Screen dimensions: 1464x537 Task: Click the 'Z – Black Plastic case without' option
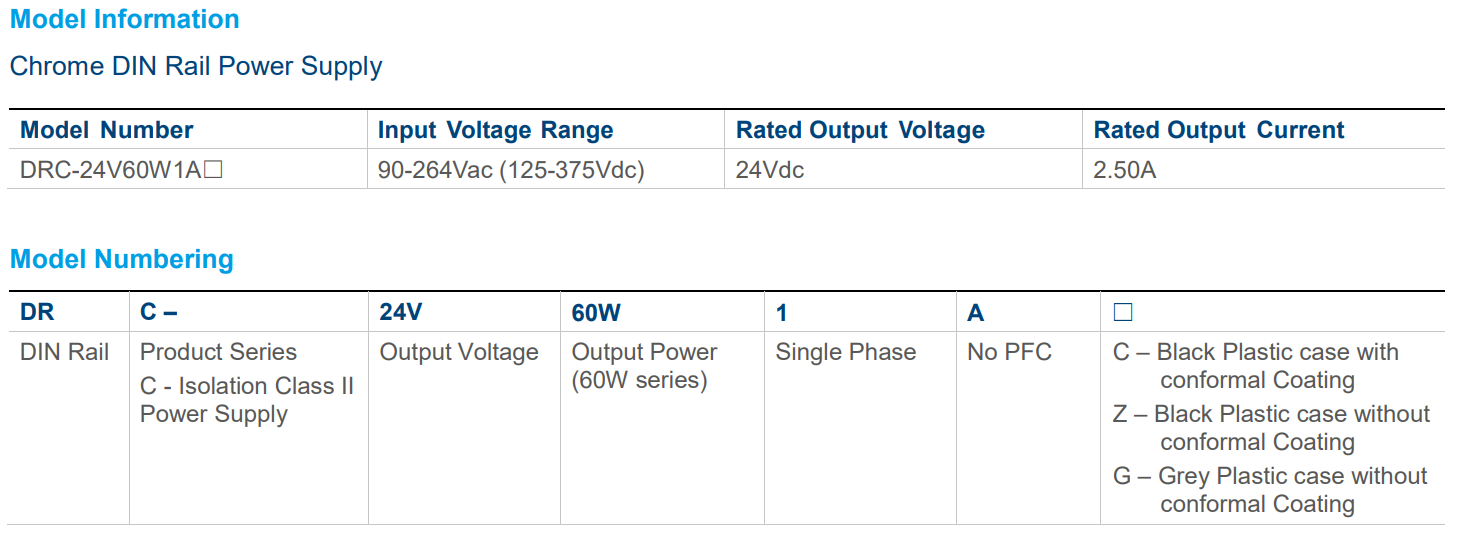point(1271,414)
